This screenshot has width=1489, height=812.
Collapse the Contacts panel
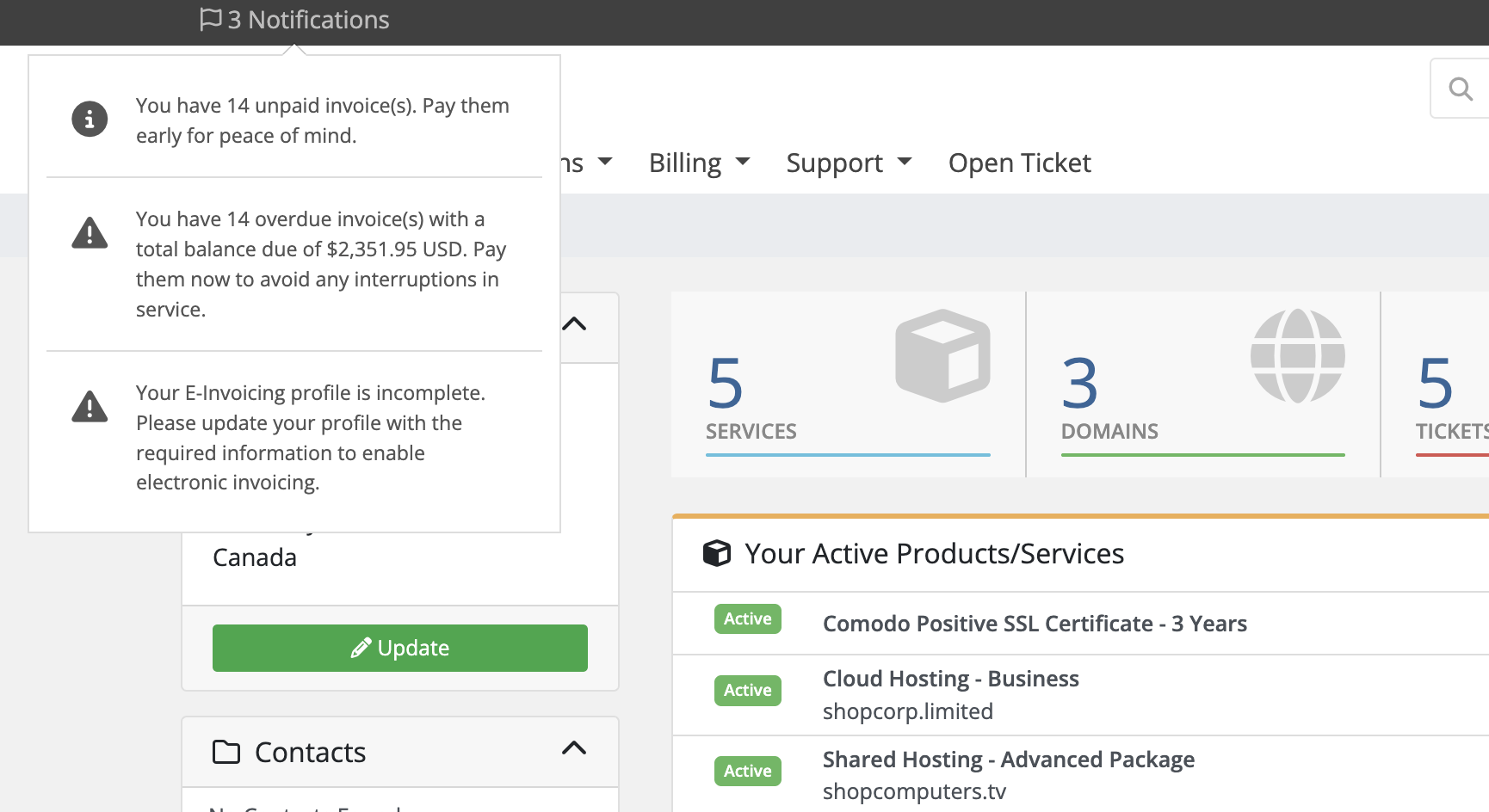574,748
